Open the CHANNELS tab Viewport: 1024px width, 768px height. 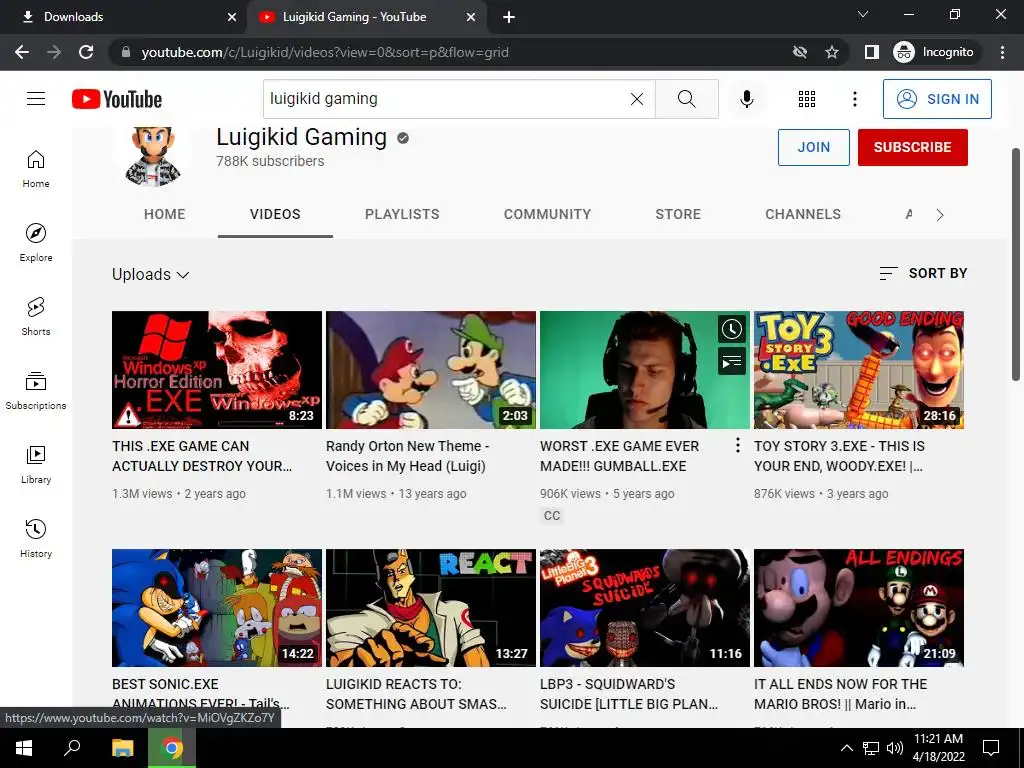point(803,214)
